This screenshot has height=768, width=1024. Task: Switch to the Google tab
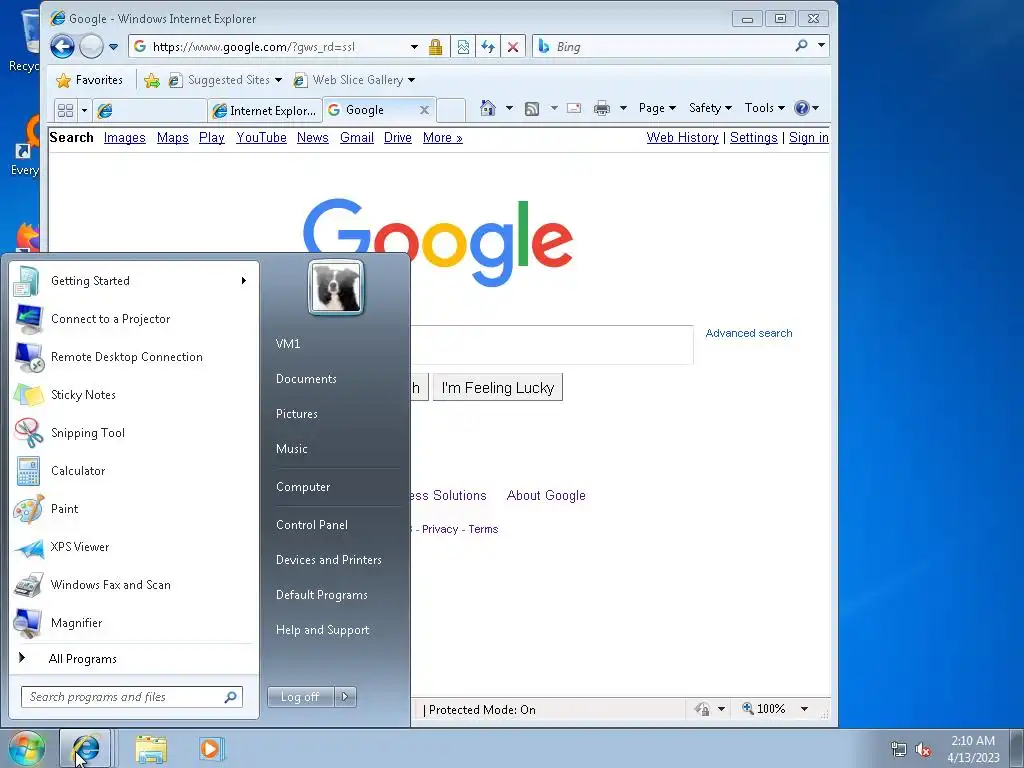(x=377, y=110)
